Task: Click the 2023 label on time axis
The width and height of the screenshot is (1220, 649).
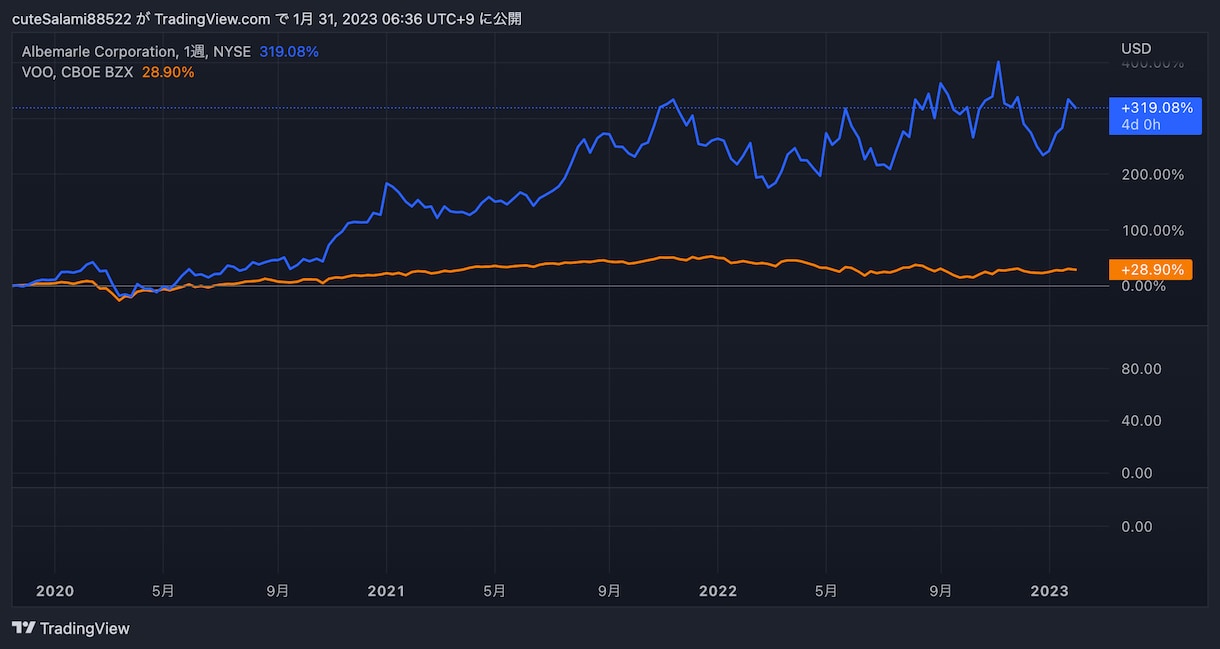Action: 1049,591
